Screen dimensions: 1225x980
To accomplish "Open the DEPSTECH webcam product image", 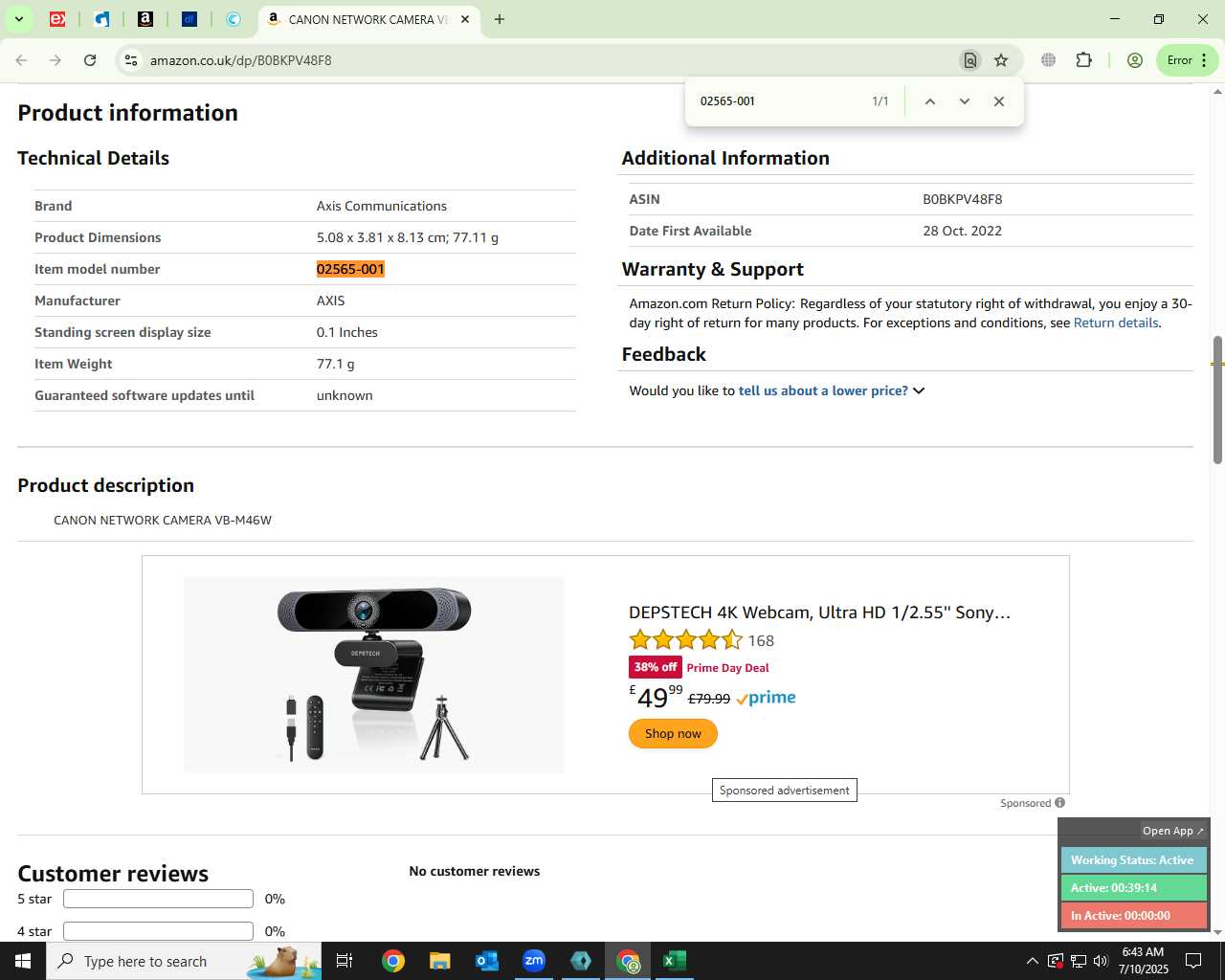I will (x=373, y=675).
